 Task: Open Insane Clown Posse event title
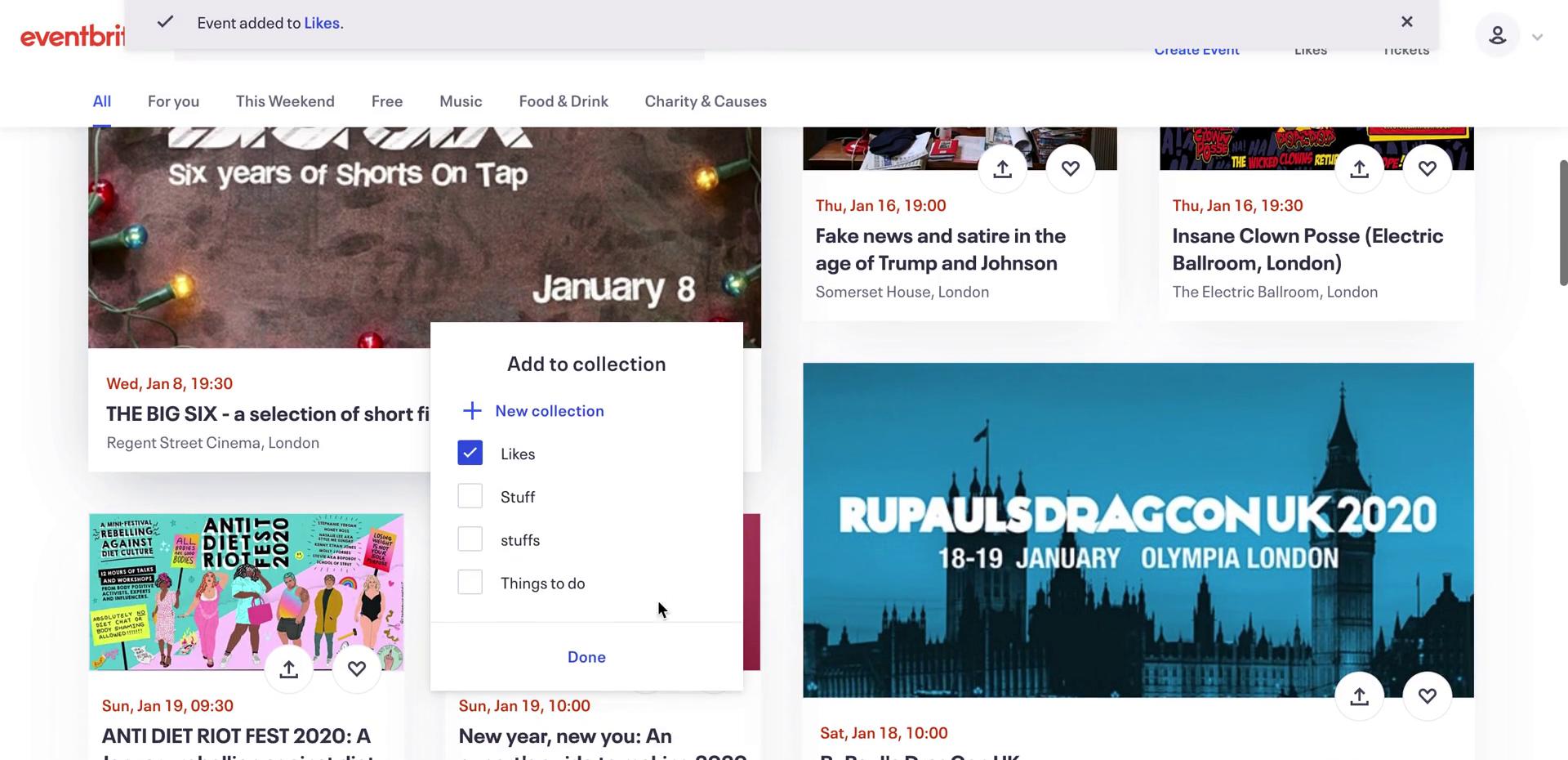pos(1307,249)
